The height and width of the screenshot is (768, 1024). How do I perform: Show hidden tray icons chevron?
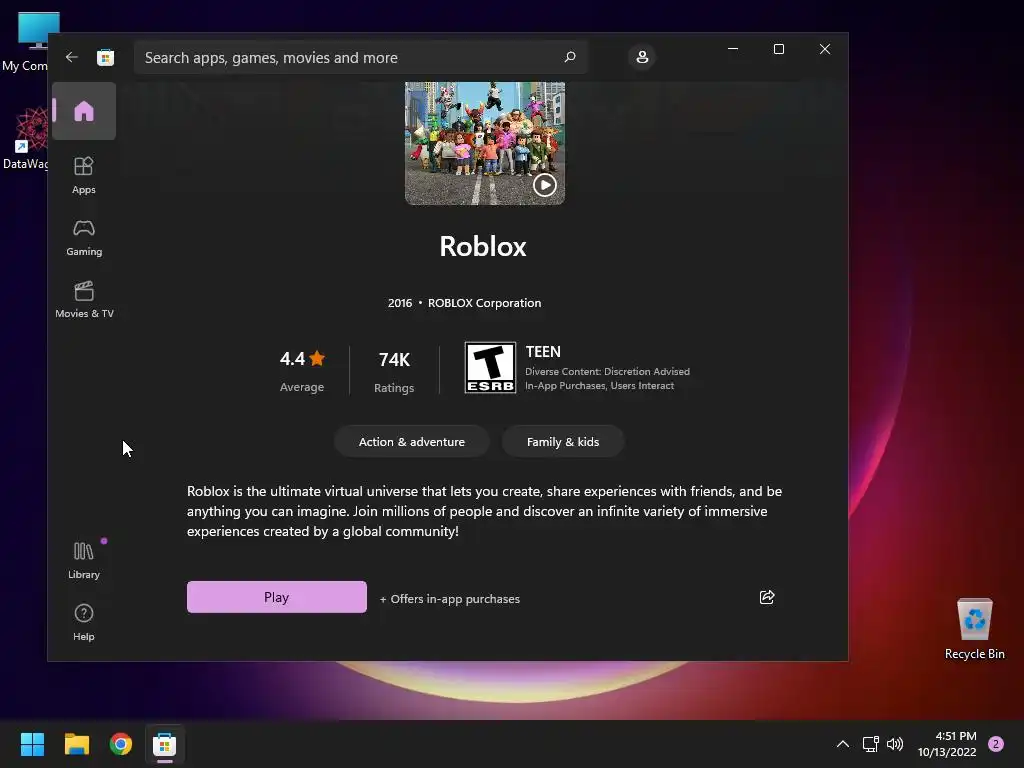click(842, 744)
